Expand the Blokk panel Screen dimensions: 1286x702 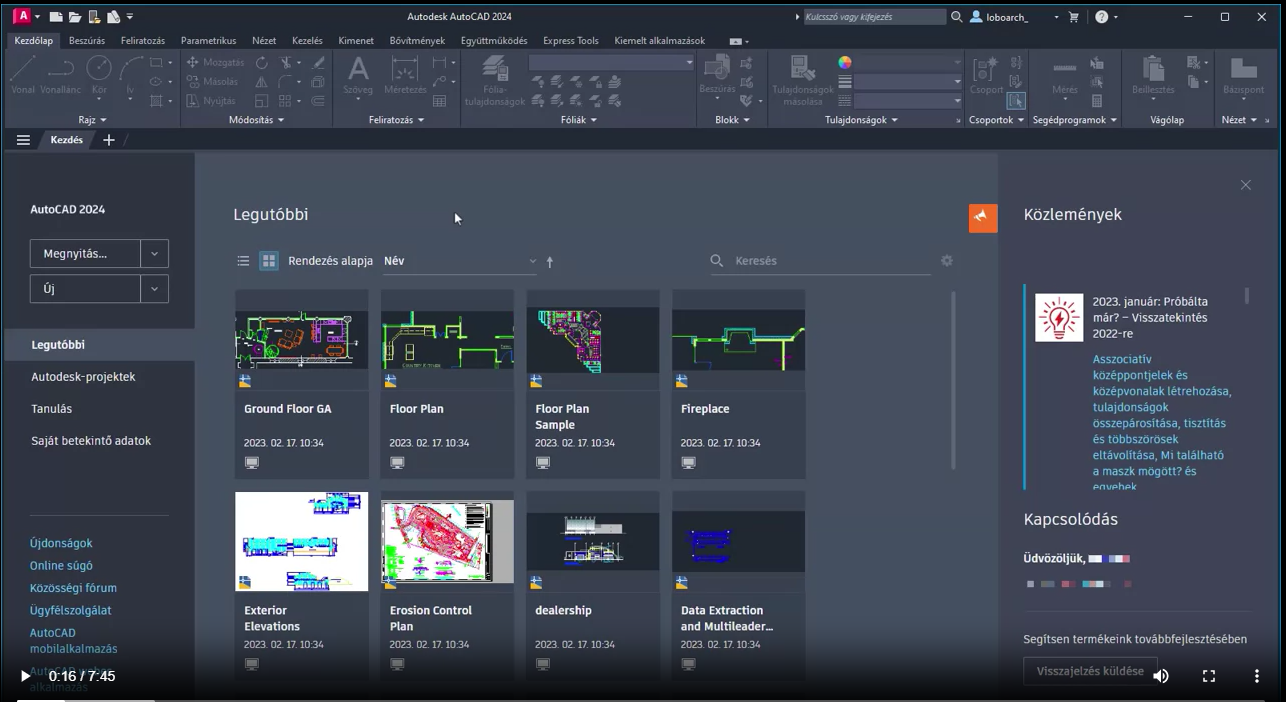(x=733, y=120)
